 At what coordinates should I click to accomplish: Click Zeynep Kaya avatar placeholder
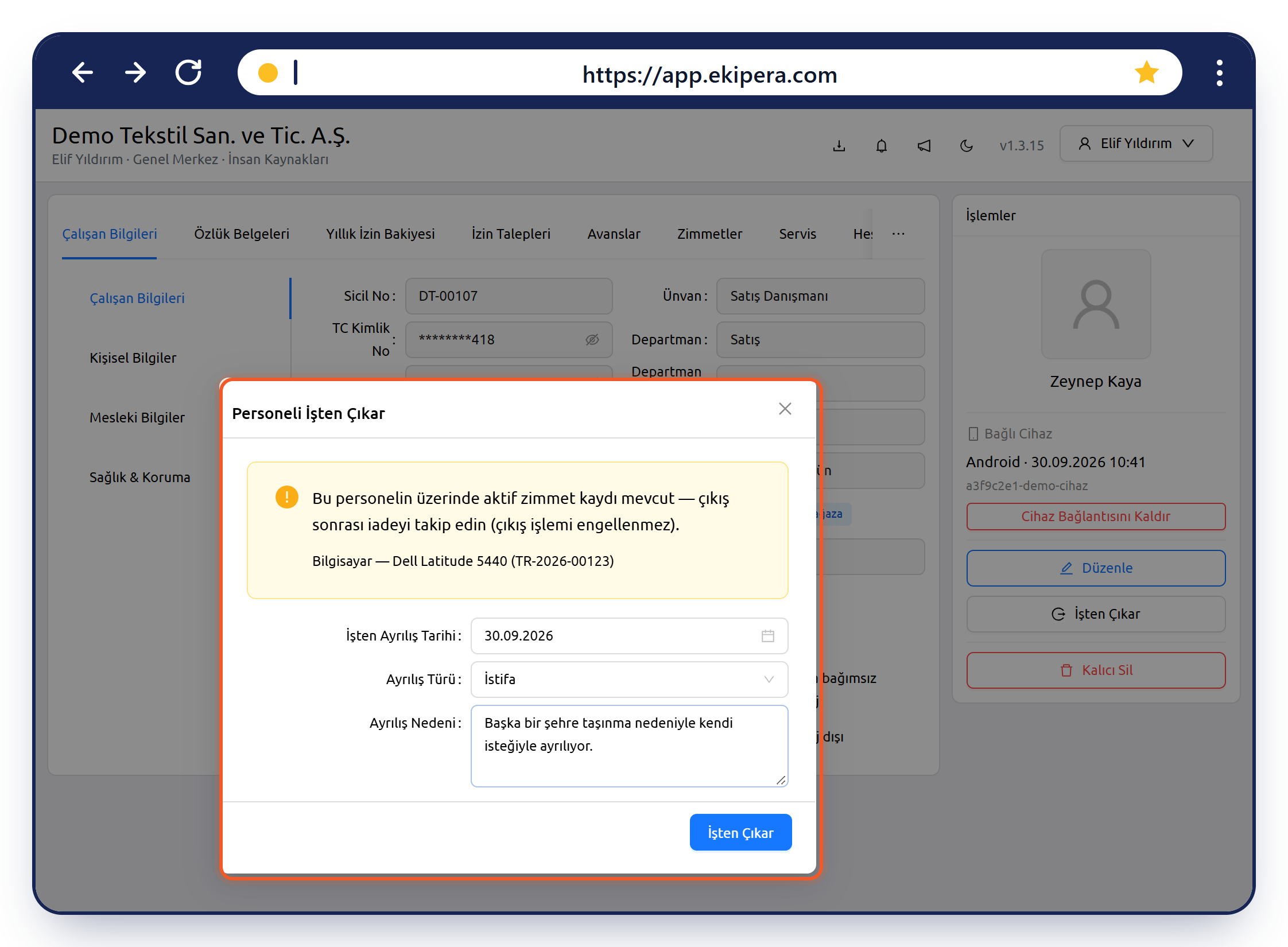1096,304
